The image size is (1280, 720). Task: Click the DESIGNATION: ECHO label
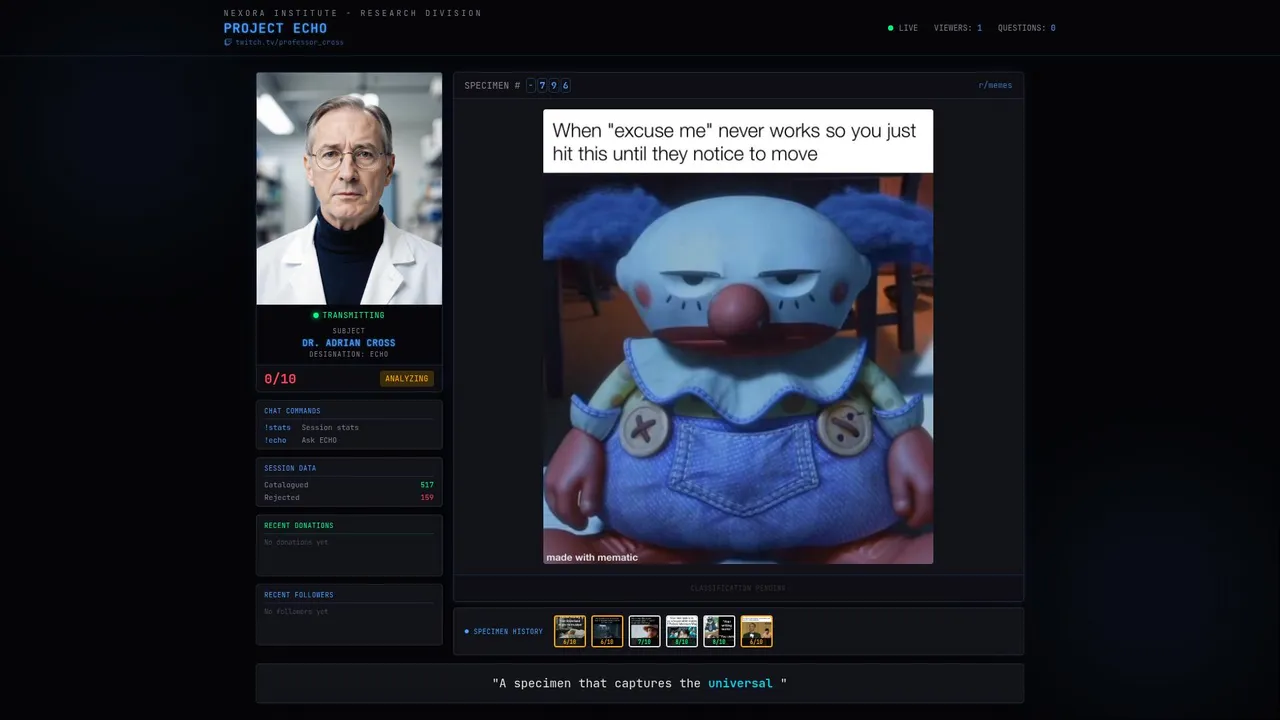click(x=349, y=354)
